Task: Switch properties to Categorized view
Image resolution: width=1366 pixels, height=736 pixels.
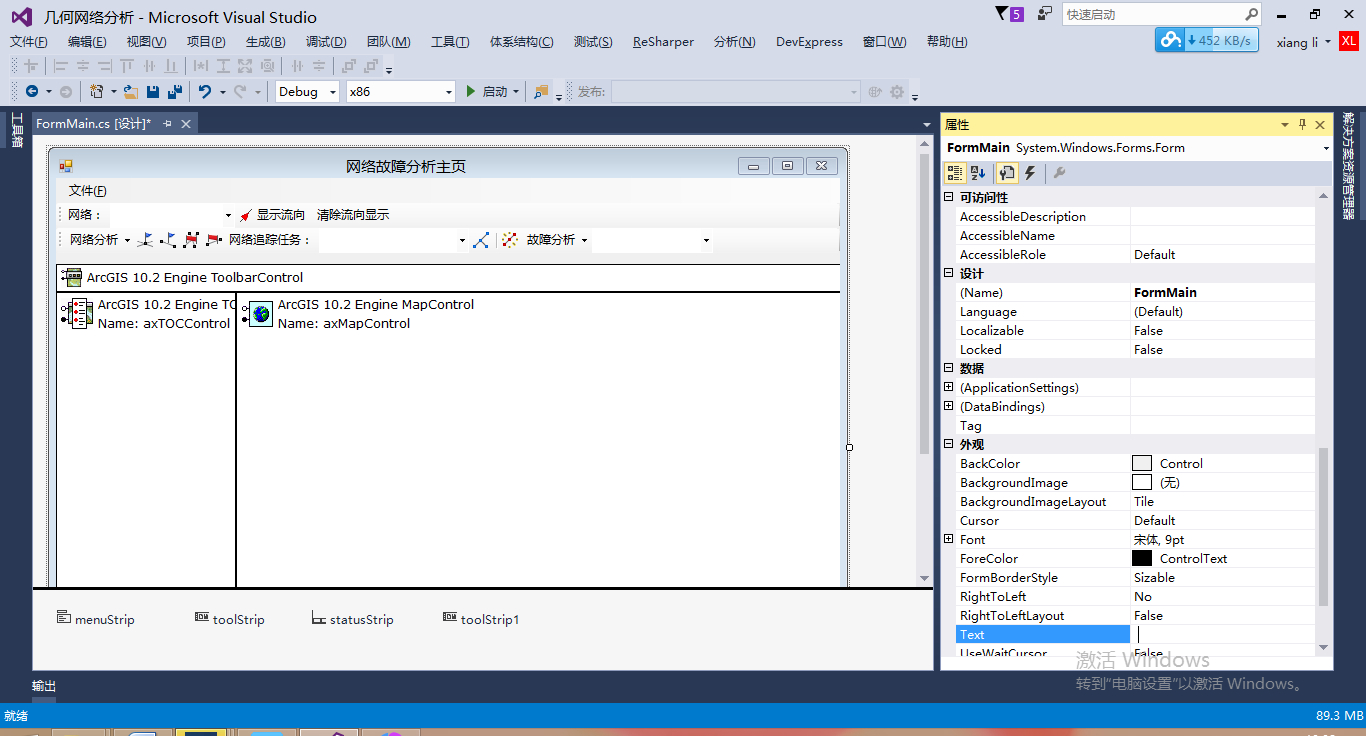Action: 955,173
